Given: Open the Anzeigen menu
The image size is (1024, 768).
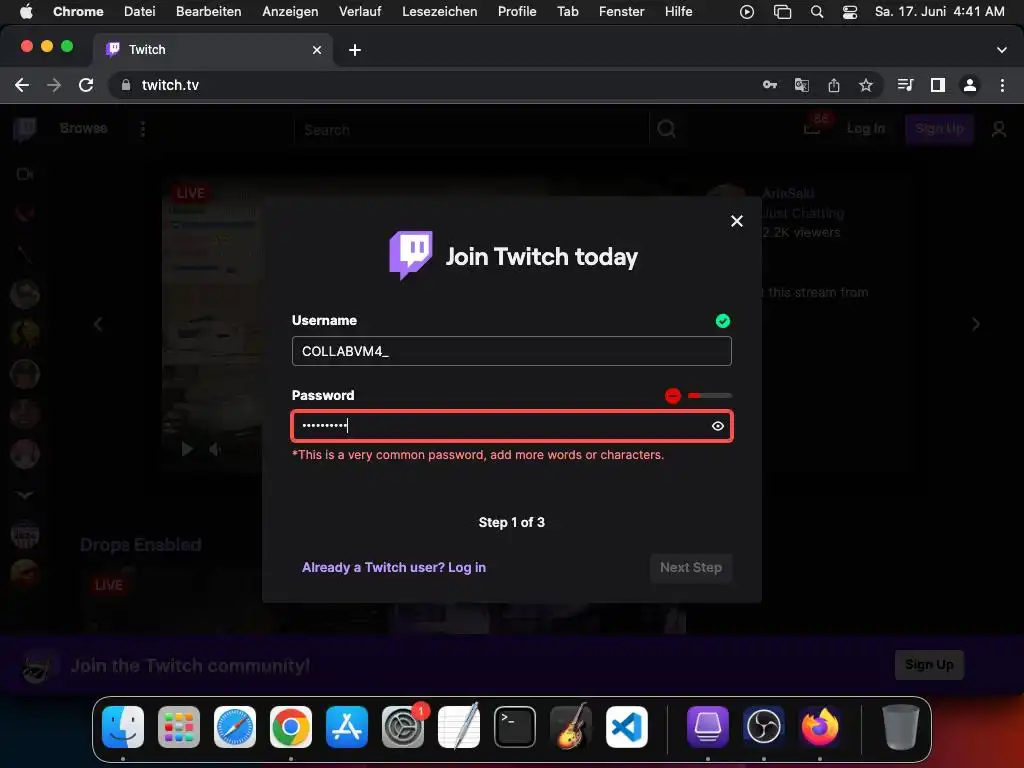Looking at the screenshot, I should (290, 11).
